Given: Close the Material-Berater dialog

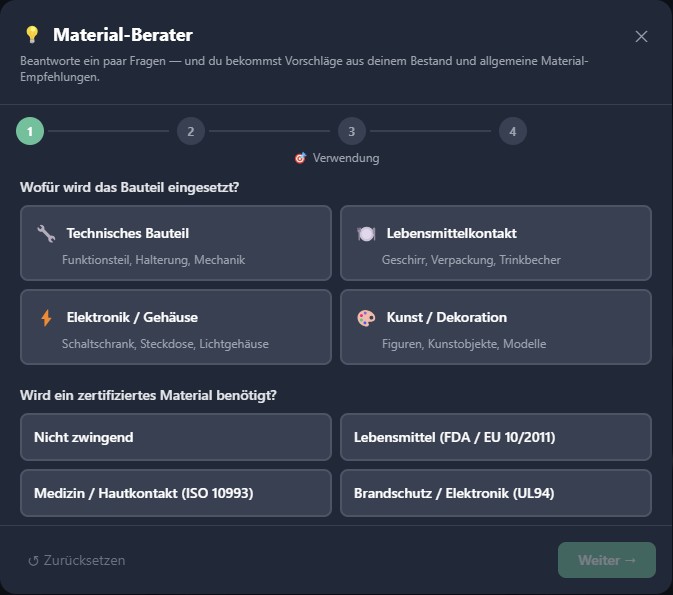Looking at the screenshot, I should pyautogui.click(x=641, y=36).
